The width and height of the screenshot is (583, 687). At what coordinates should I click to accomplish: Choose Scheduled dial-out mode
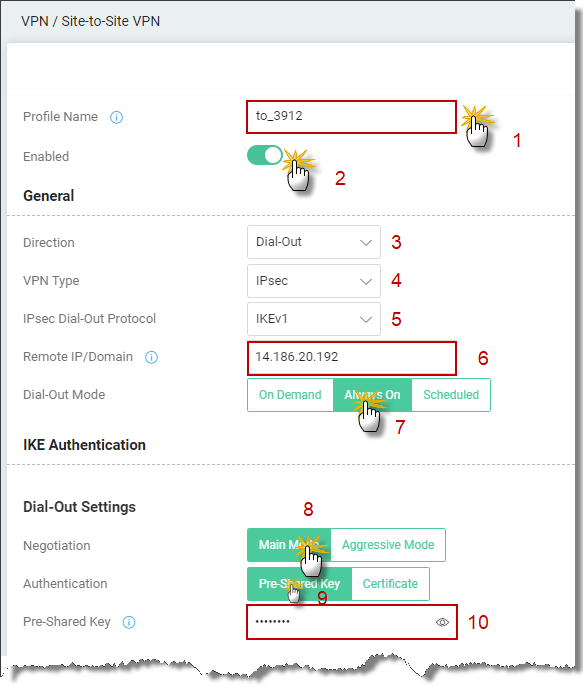[451, 395]
